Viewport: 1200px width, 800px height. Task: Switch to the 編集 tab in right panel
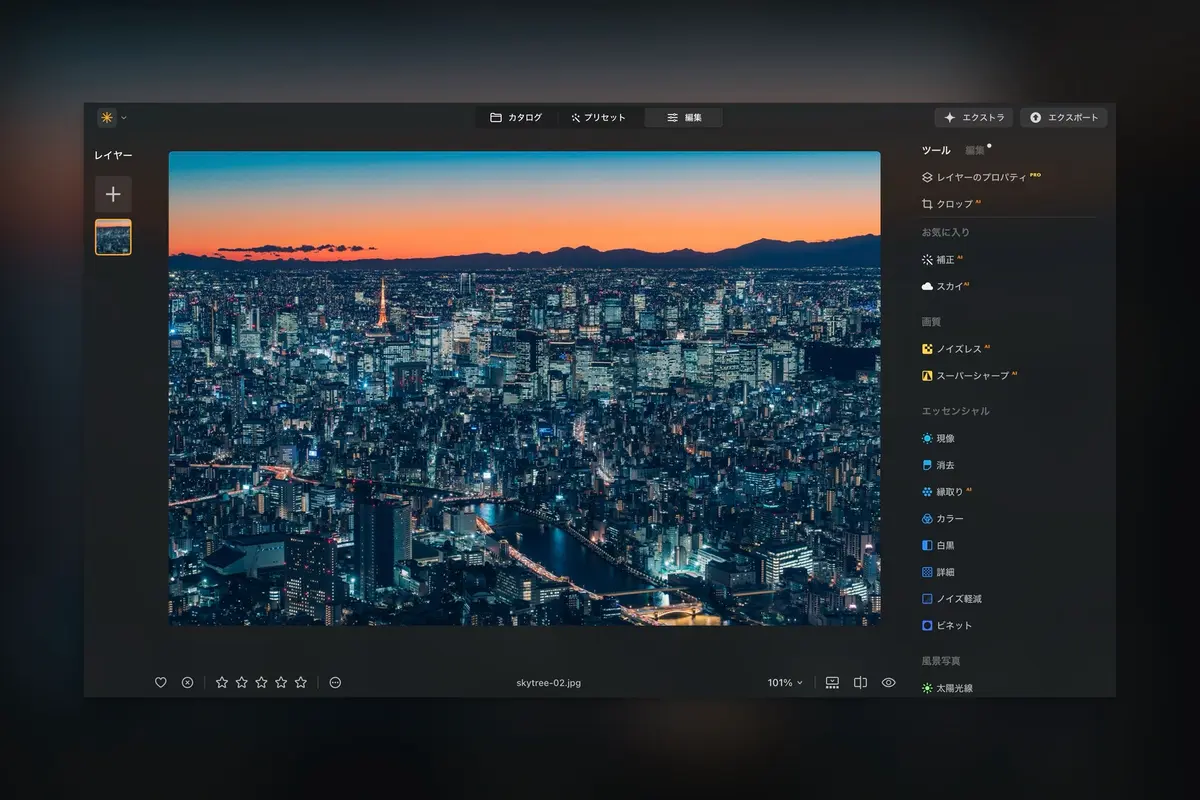click(975, 151)
